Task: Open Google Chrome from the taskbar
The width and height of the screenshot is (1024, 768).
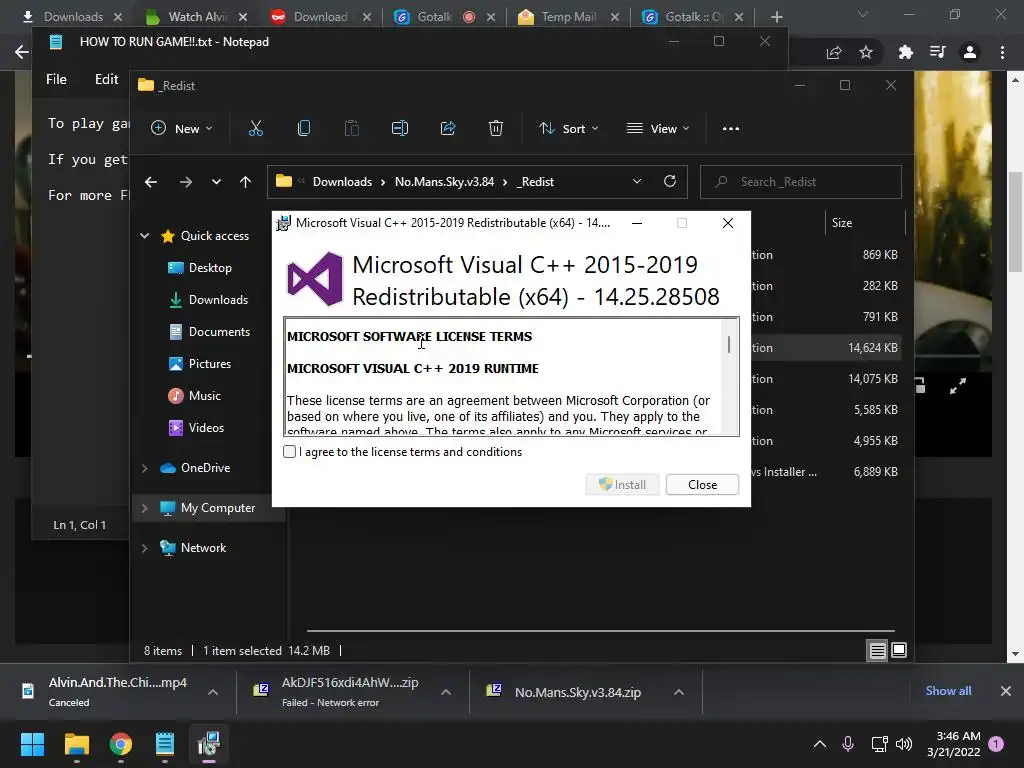Action: pyautogui.click(x=121, y=744)
